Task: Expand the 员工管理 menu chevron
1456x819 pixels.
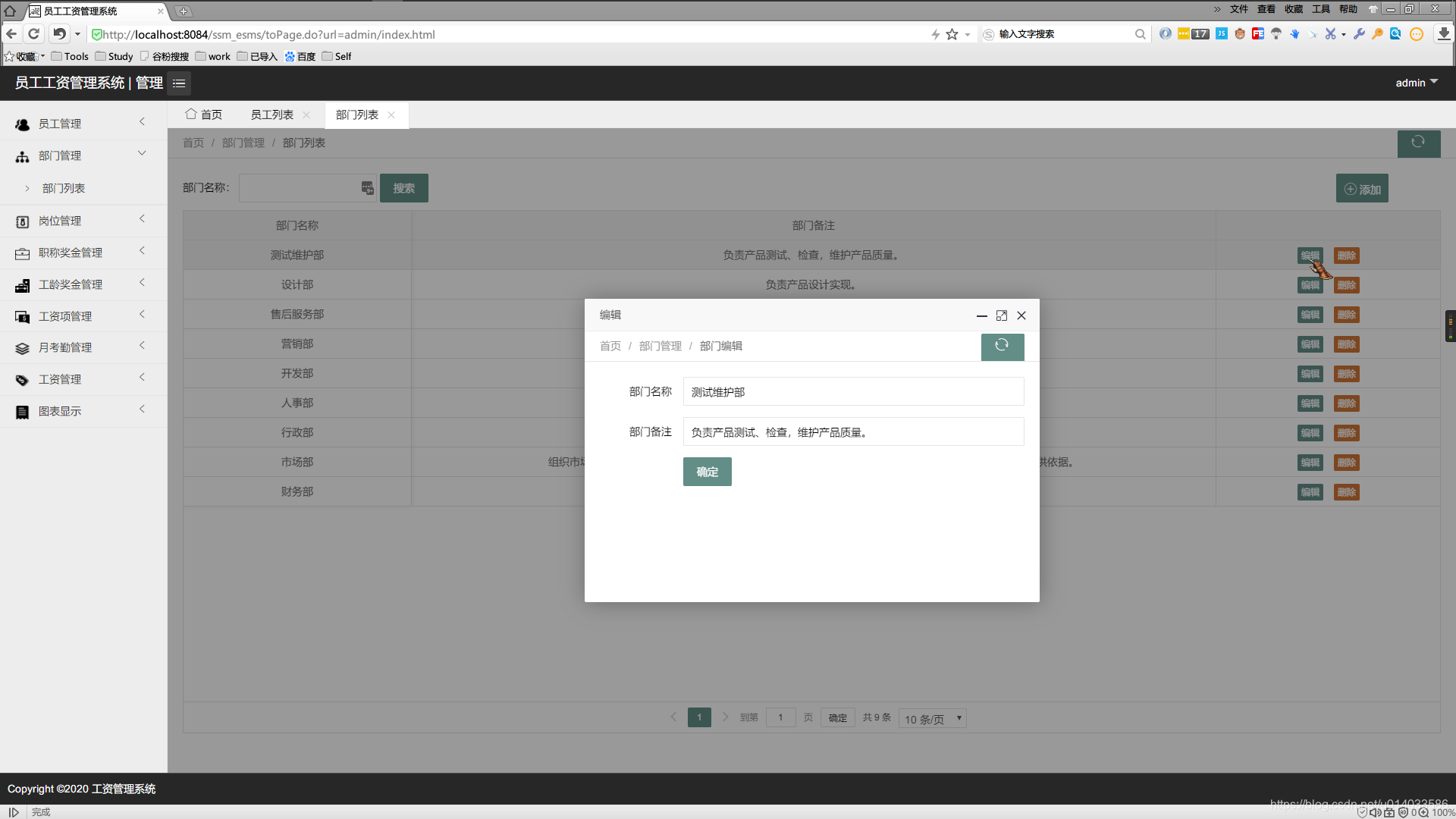Action: point(142,122)
